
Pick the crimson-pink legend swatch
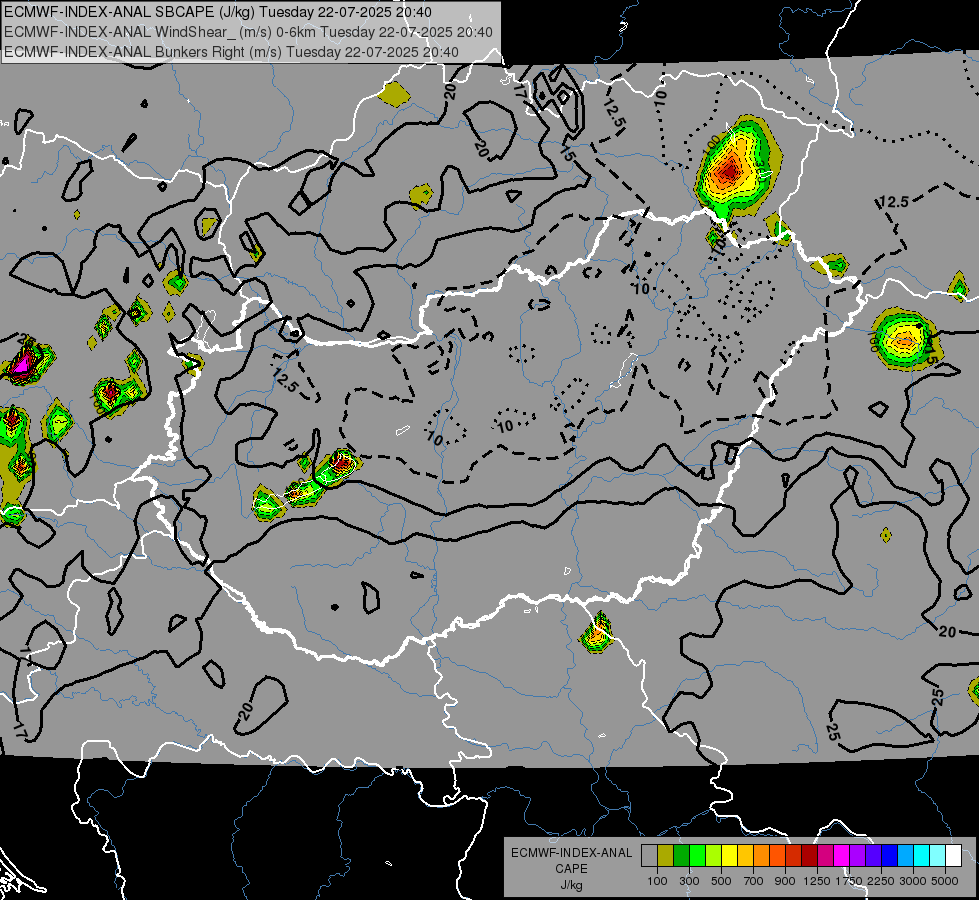coord(825,856)
